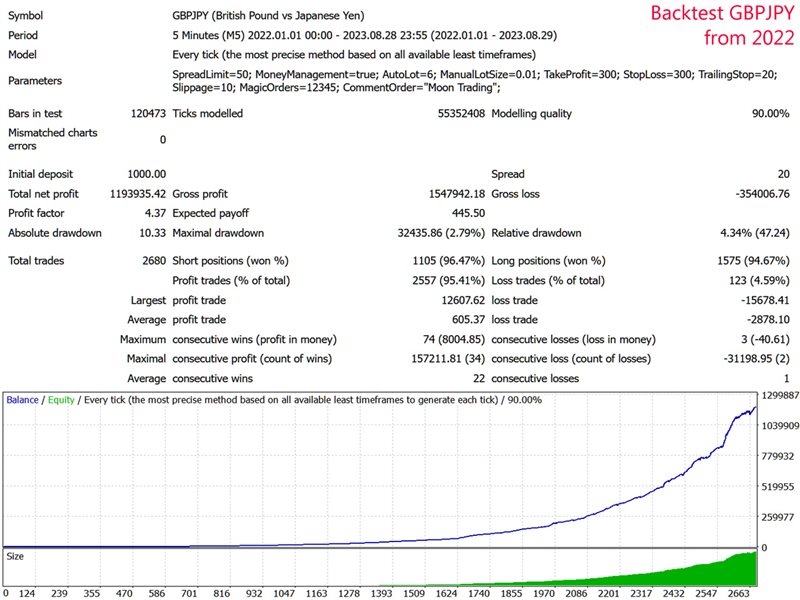Click the Relative drawdown value 4.34% (47.24)

pos(755,233)
